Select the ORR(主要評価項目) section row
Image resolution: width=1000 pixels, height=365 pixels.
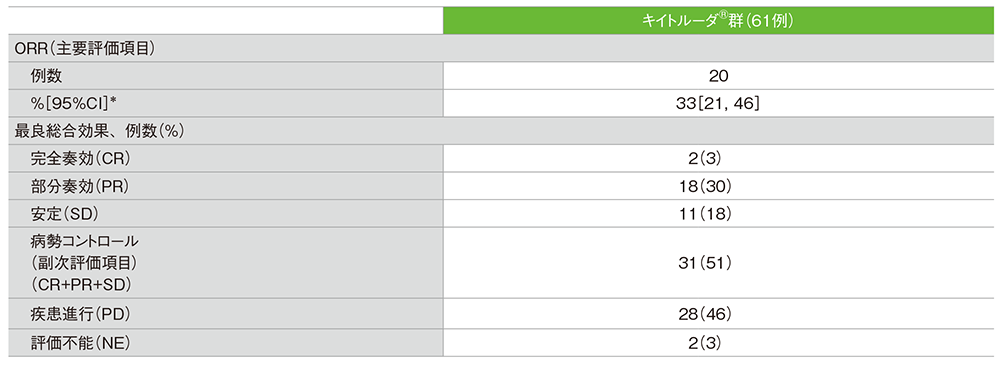coord(500,50)
